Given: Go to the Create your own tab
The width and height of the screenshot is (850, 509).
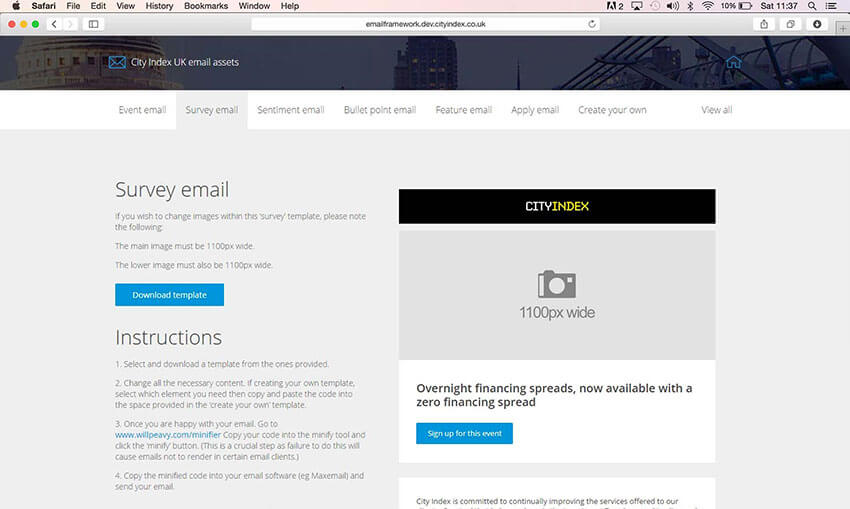Looking at the screenshot, I should (x=612, y=110).
